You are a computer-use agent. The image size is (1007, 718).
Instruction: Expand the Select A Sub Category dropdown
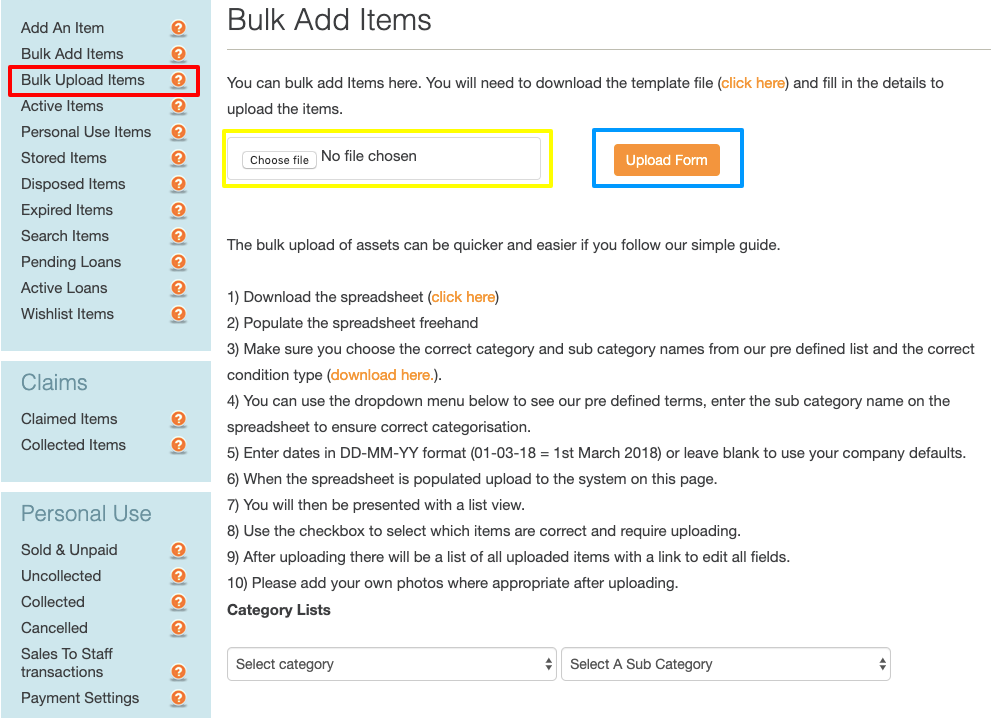pos(726,664)
